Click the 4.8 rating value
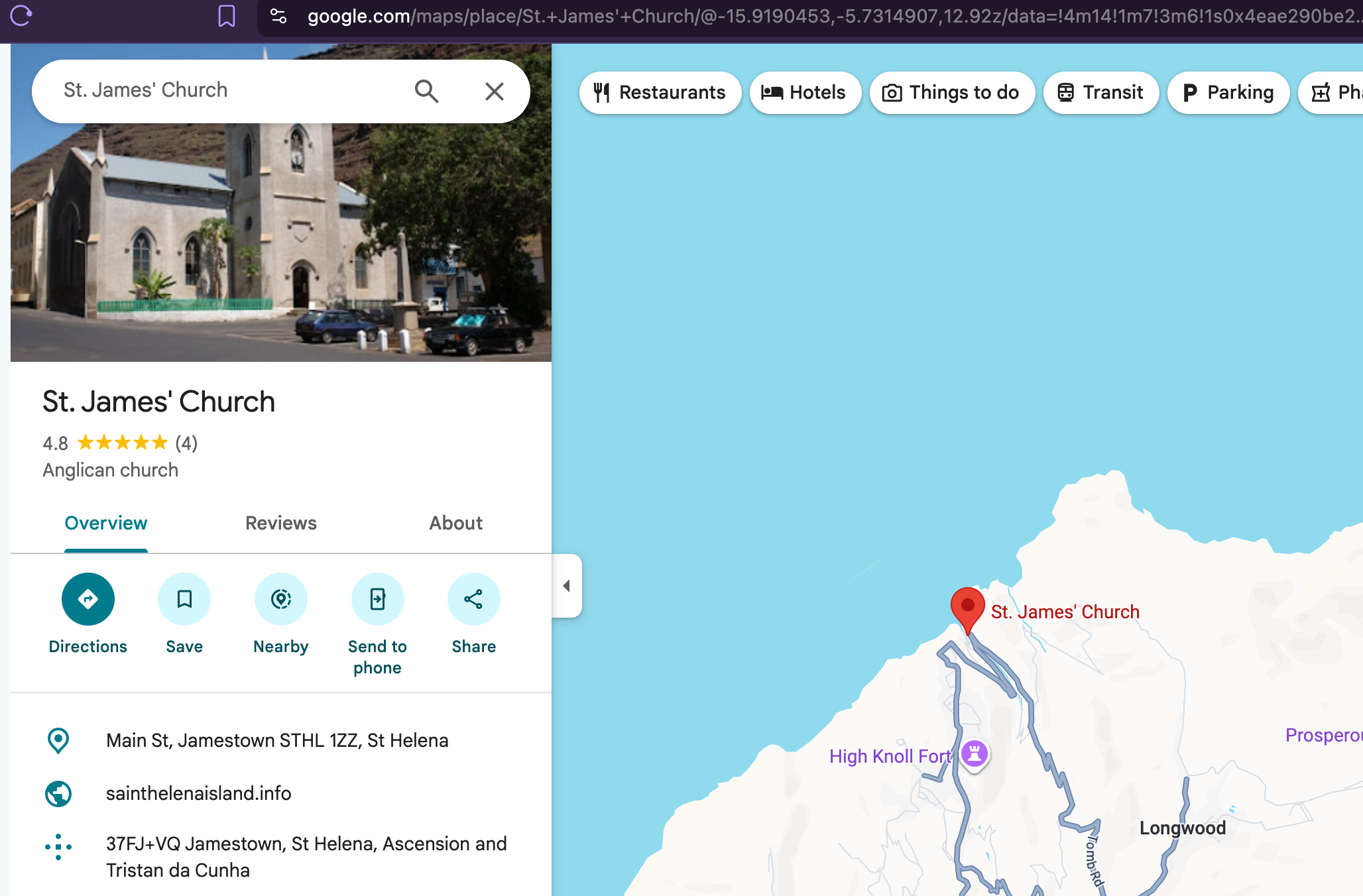Image resolution: width=1363 pixels, height=896 pixels. point(56,443)
